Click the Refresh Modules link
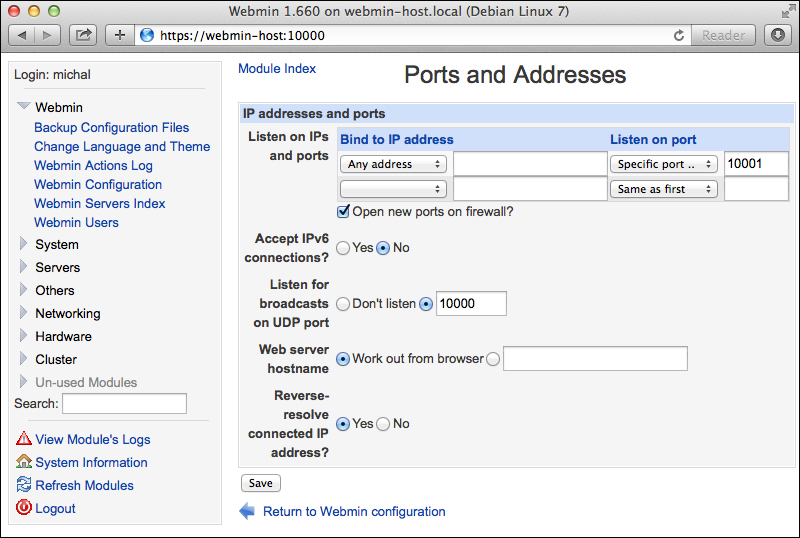Screen dimensions: 800x538 click(x=84, y=485)
